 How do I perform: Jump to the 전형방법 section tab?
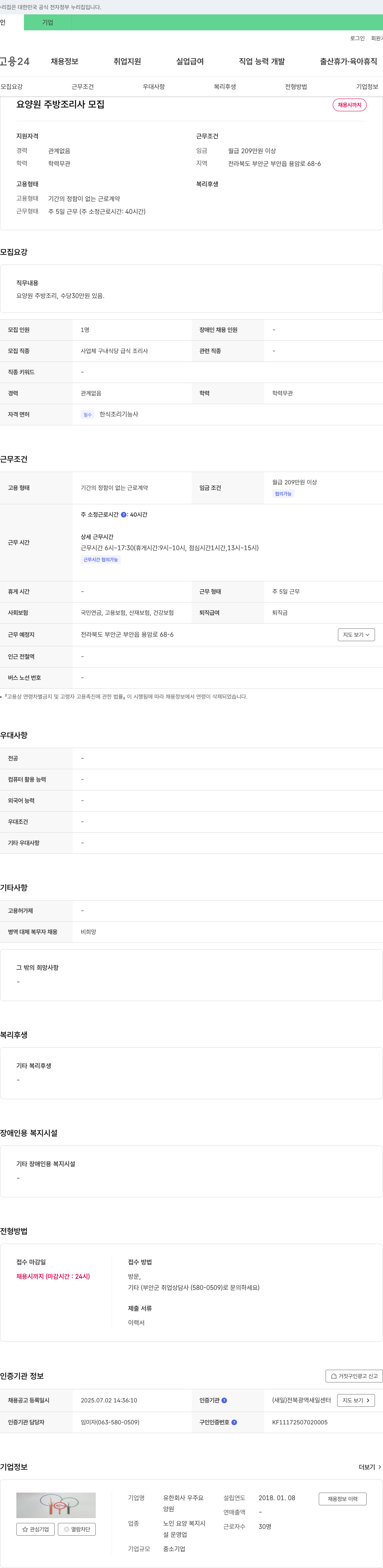(296, 87)
